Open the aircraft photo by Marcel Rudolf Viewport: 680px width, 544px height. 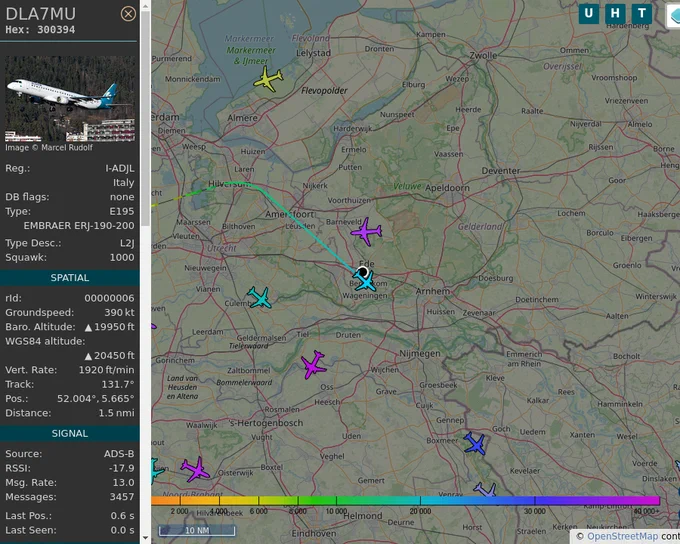pyautogui.click(x=70, y=98)
